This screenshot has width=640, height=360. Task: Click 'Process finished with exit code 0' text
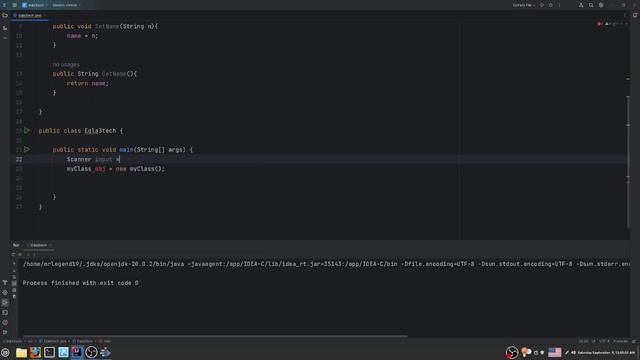pos(80,283)
